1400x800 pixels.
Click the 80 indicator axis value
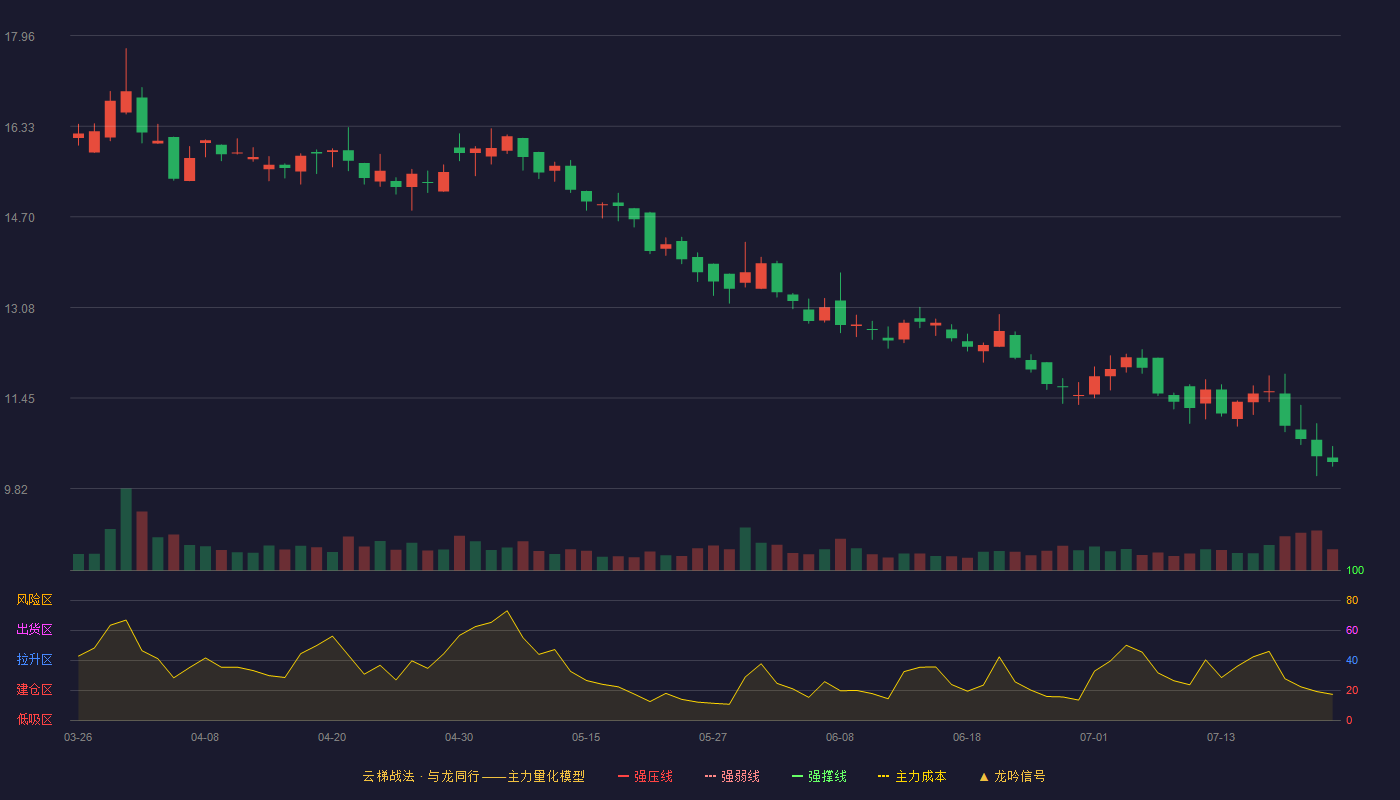pyautogui.click(x=1352, y=600)
